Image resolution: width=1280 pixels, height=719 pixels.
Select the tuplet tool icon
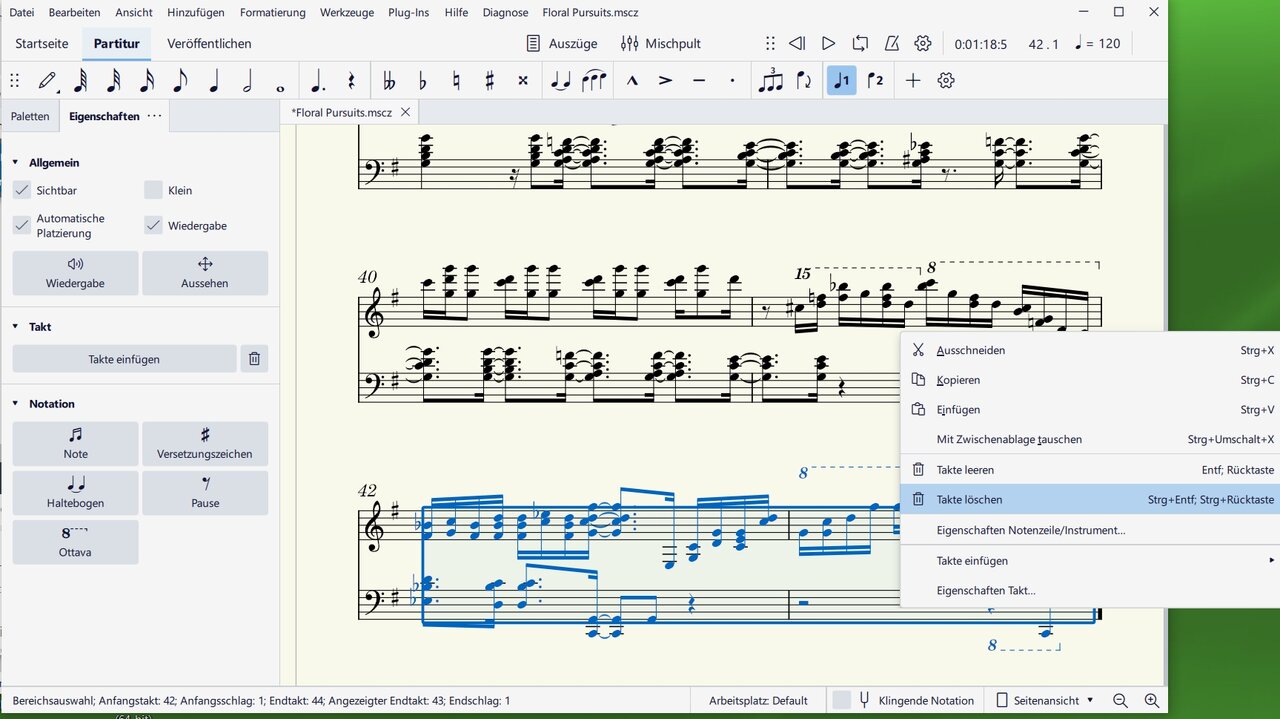pyautogui.click(x=770, y=81)
